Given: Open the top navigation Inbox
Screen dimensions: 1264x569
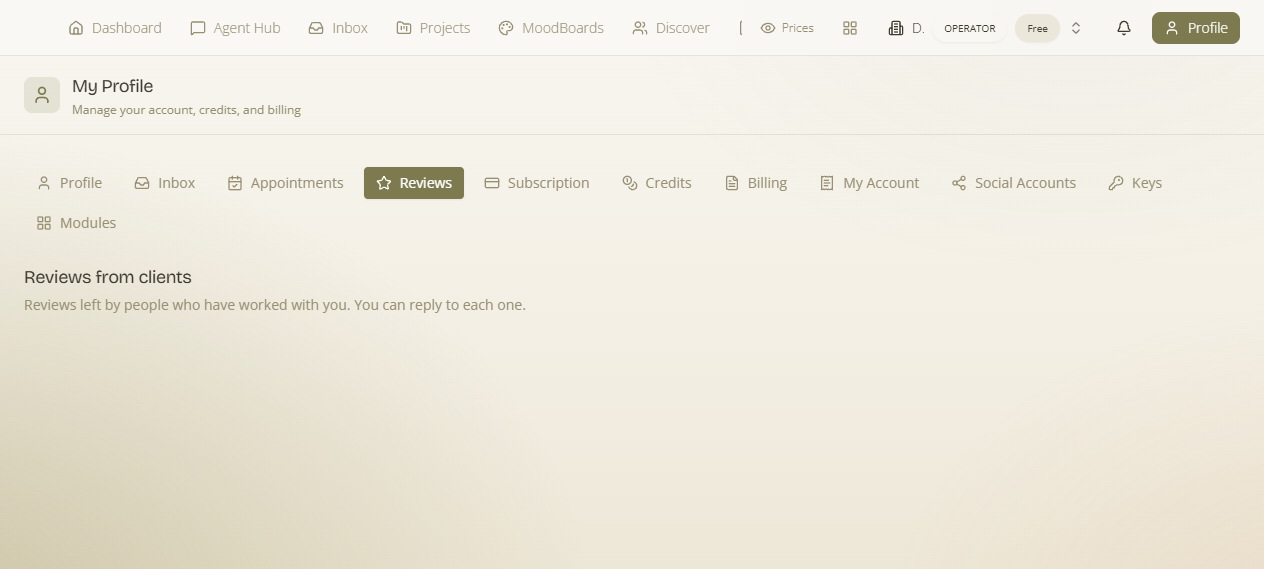Looking at the screenshot, I should click(x=338, y=28).
